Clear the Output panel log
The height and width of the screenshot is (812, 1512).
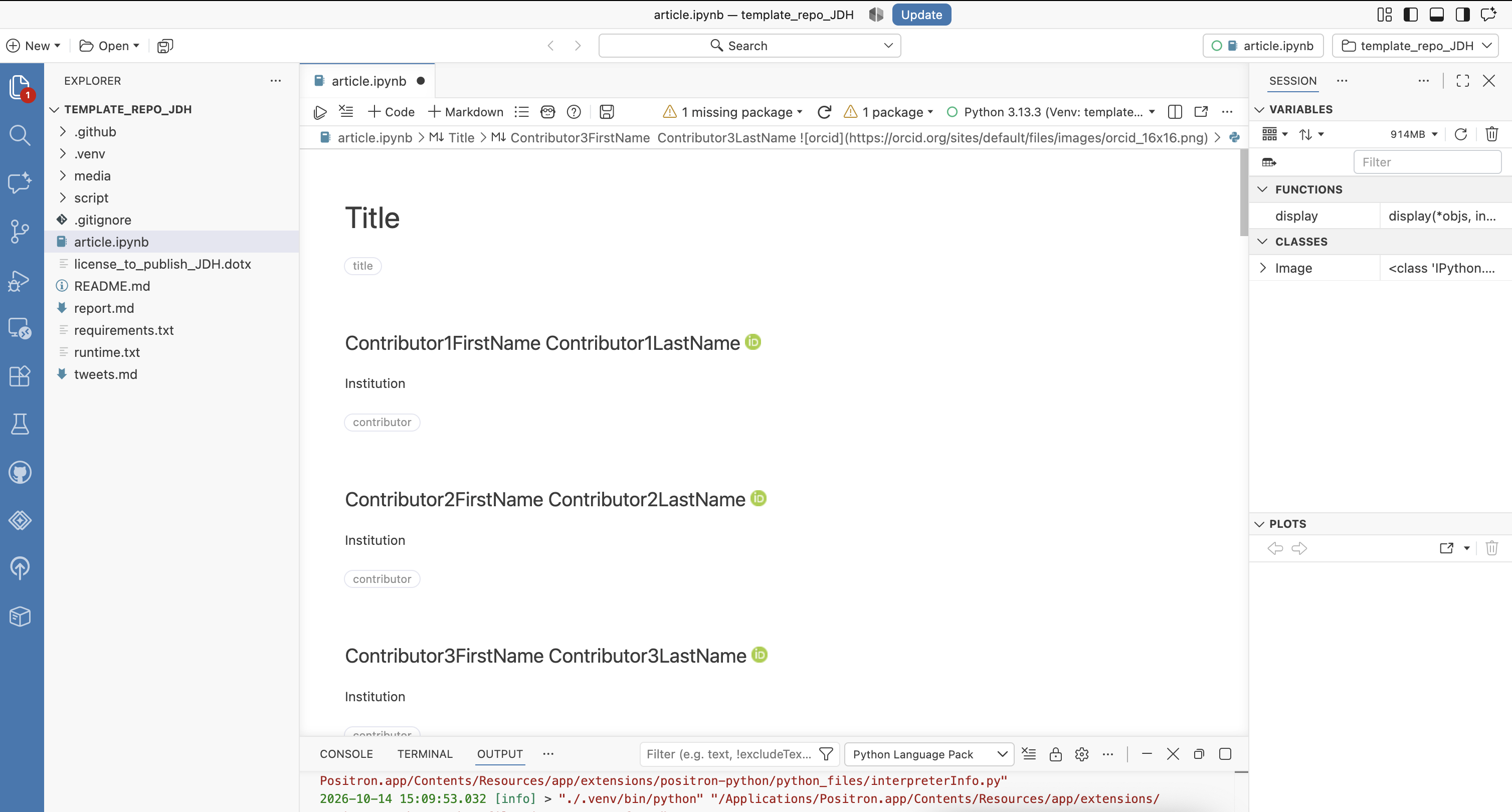coord(1029,754)
